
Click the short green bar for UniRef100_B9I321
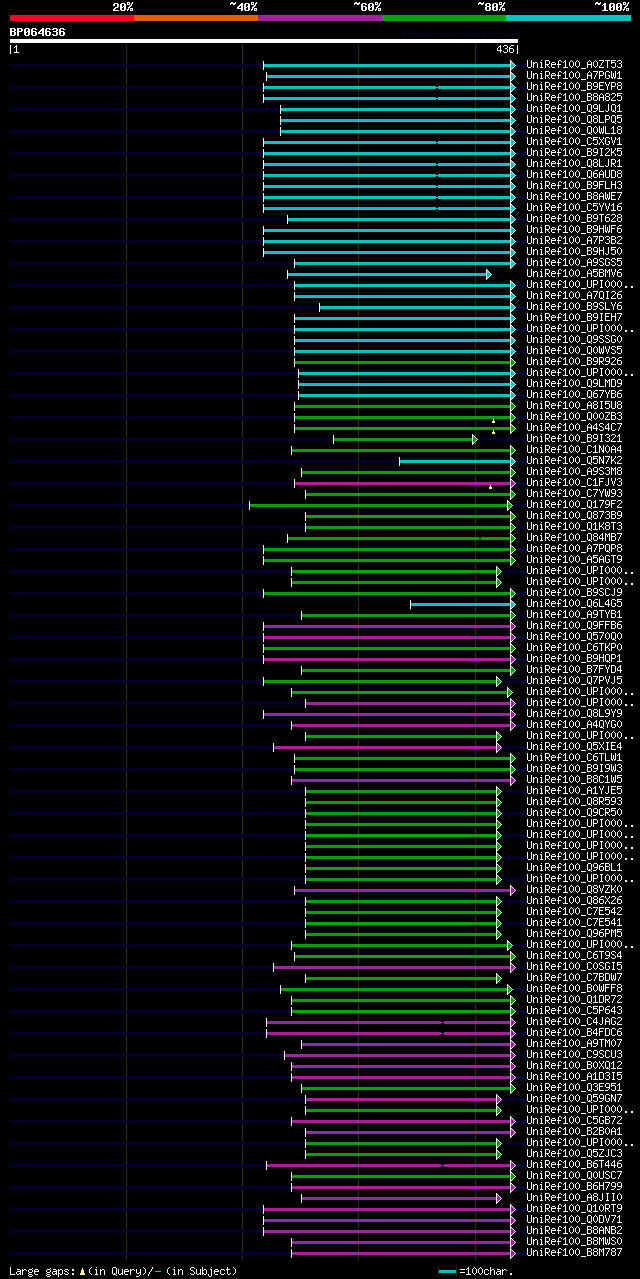click(405, 439)
